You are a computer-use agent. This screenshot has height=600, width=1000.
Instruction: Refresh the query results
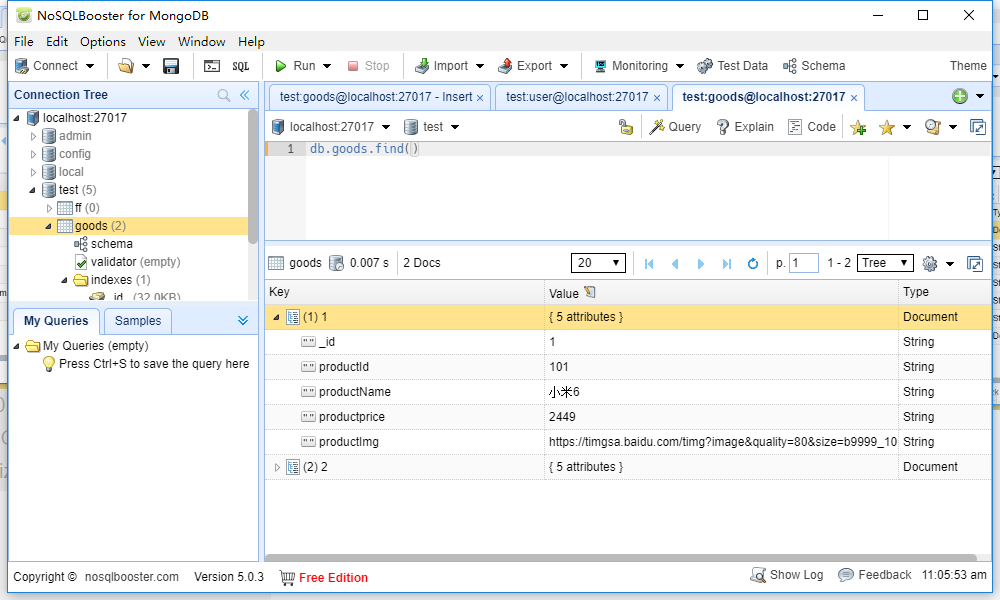(753, 262)
